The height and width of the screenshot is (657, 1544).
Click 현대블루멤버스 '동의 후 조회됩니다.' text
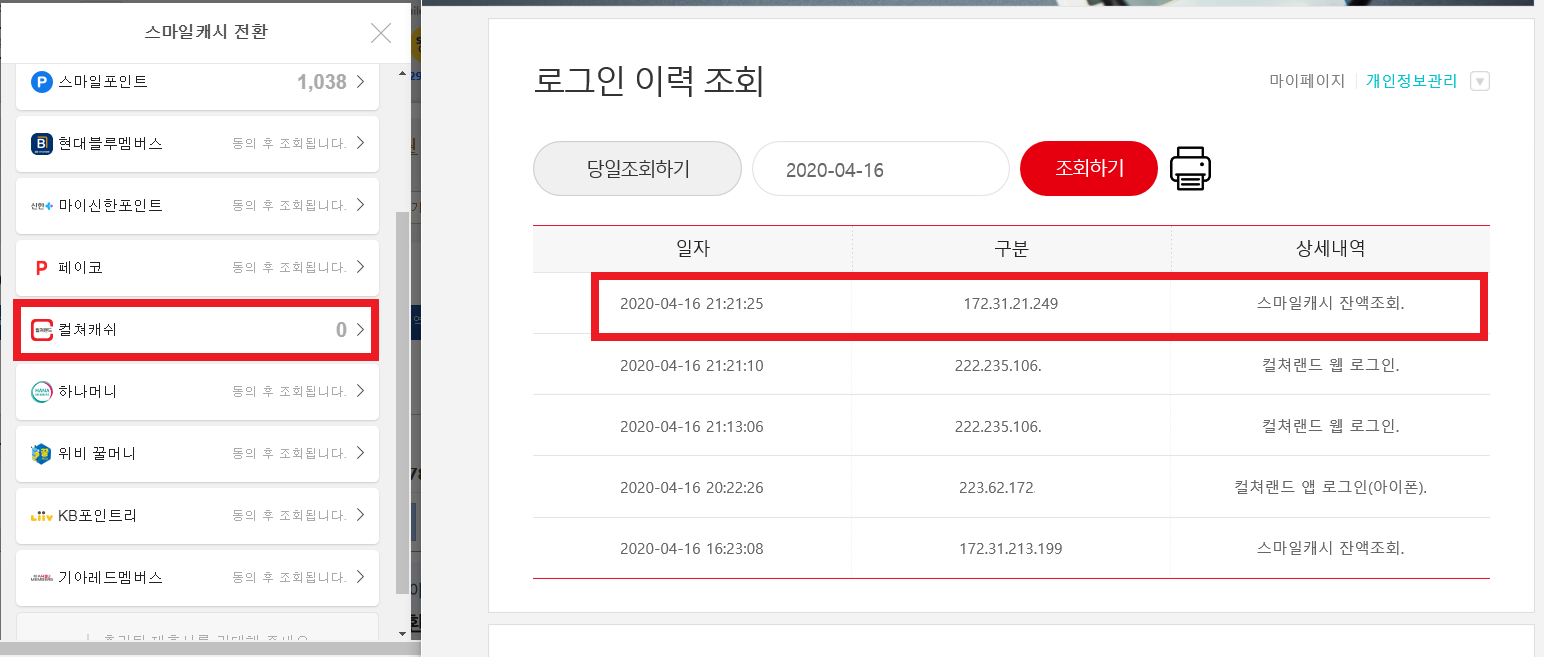pyautogui.click(x=289, y=144)
